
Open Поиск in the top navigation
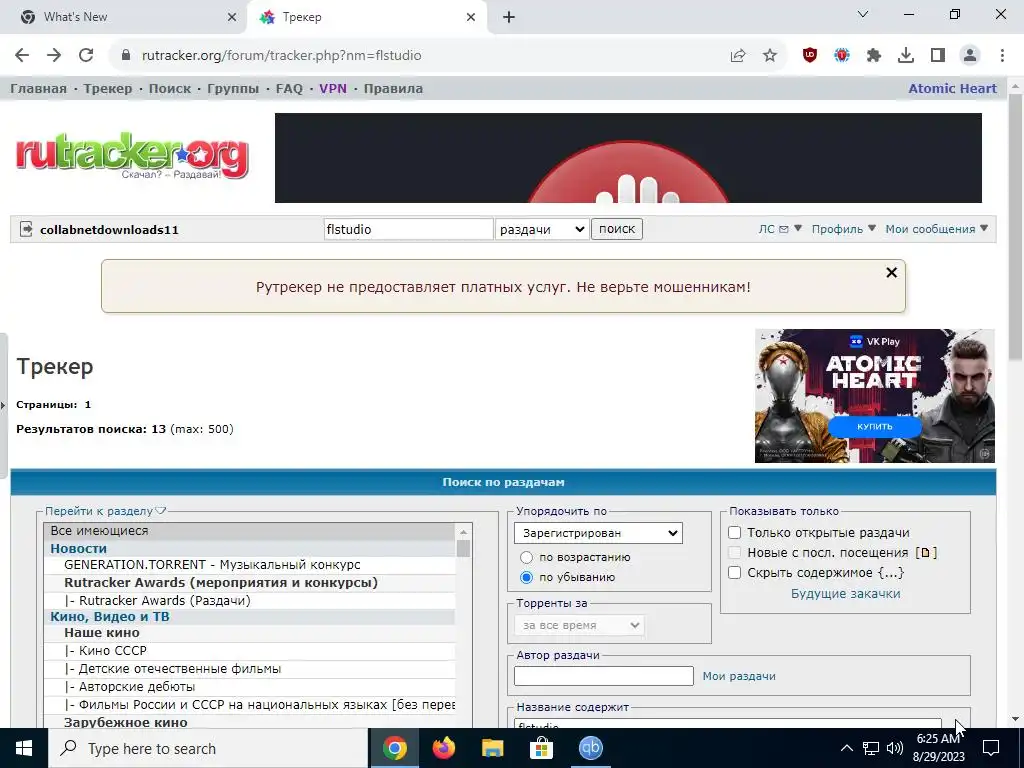170,88
